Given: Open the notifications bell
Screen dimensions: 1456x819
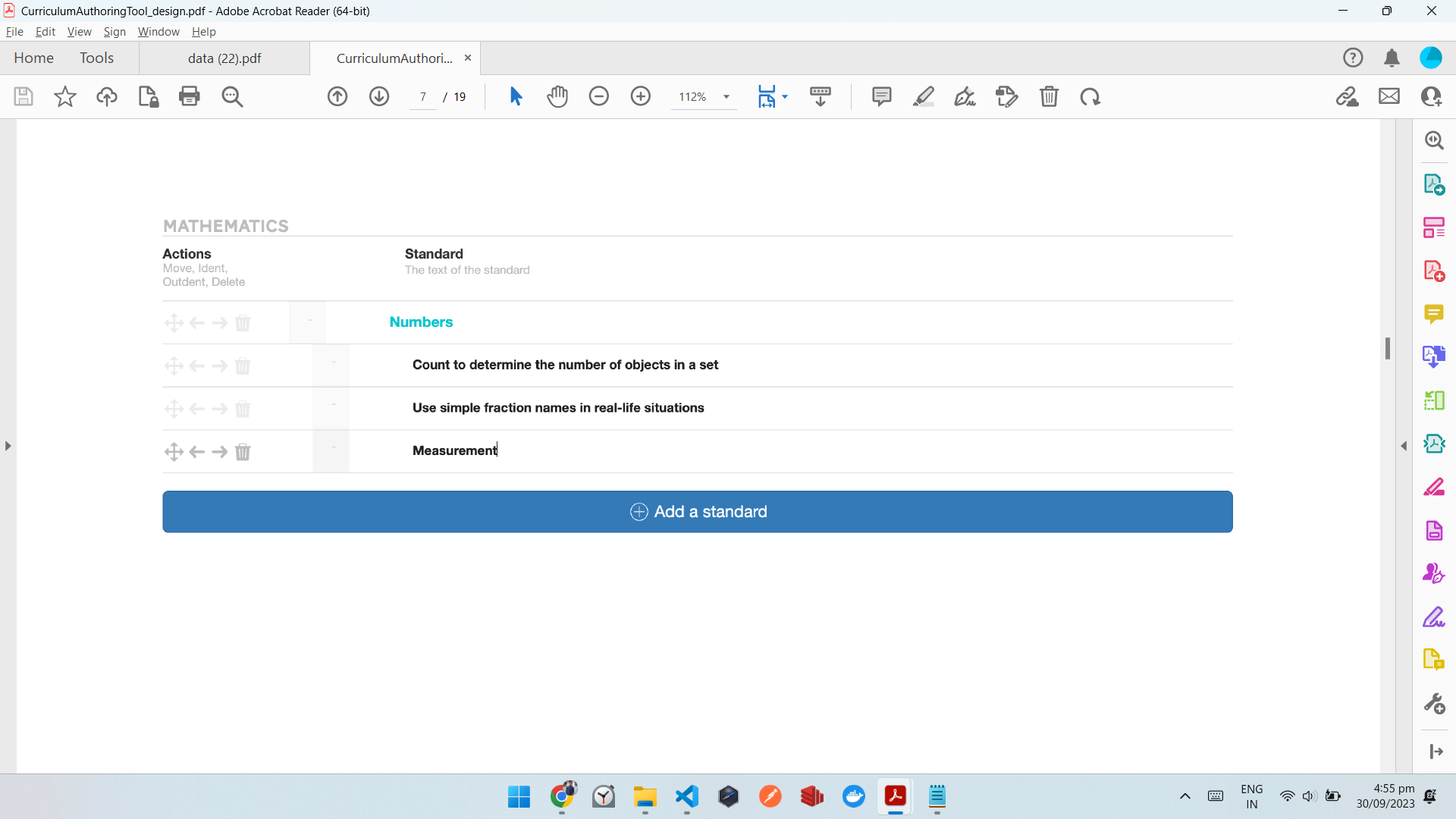Looking at the screenshot, I should [x=1392, y=58].
